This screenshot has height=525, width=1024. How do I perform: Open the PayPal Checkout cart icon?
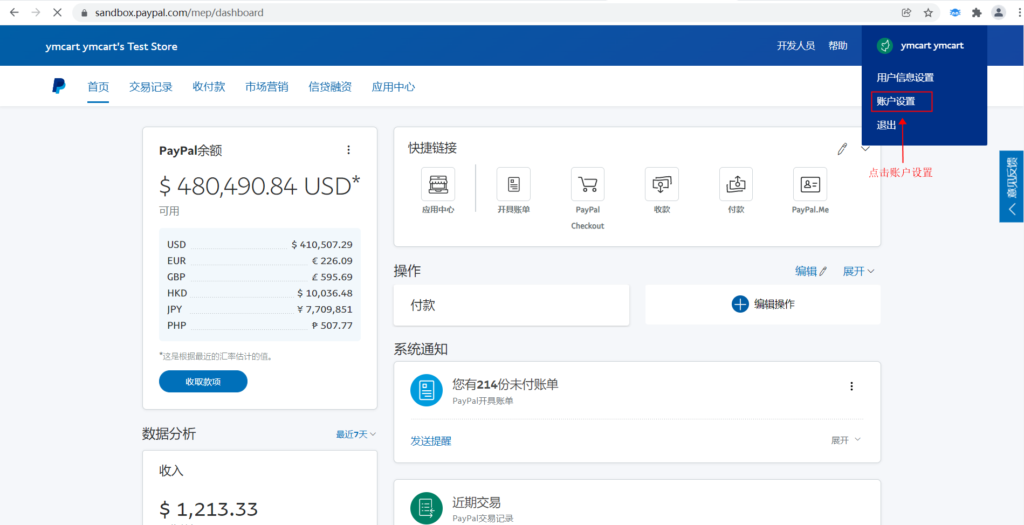(x=587, y=184)
